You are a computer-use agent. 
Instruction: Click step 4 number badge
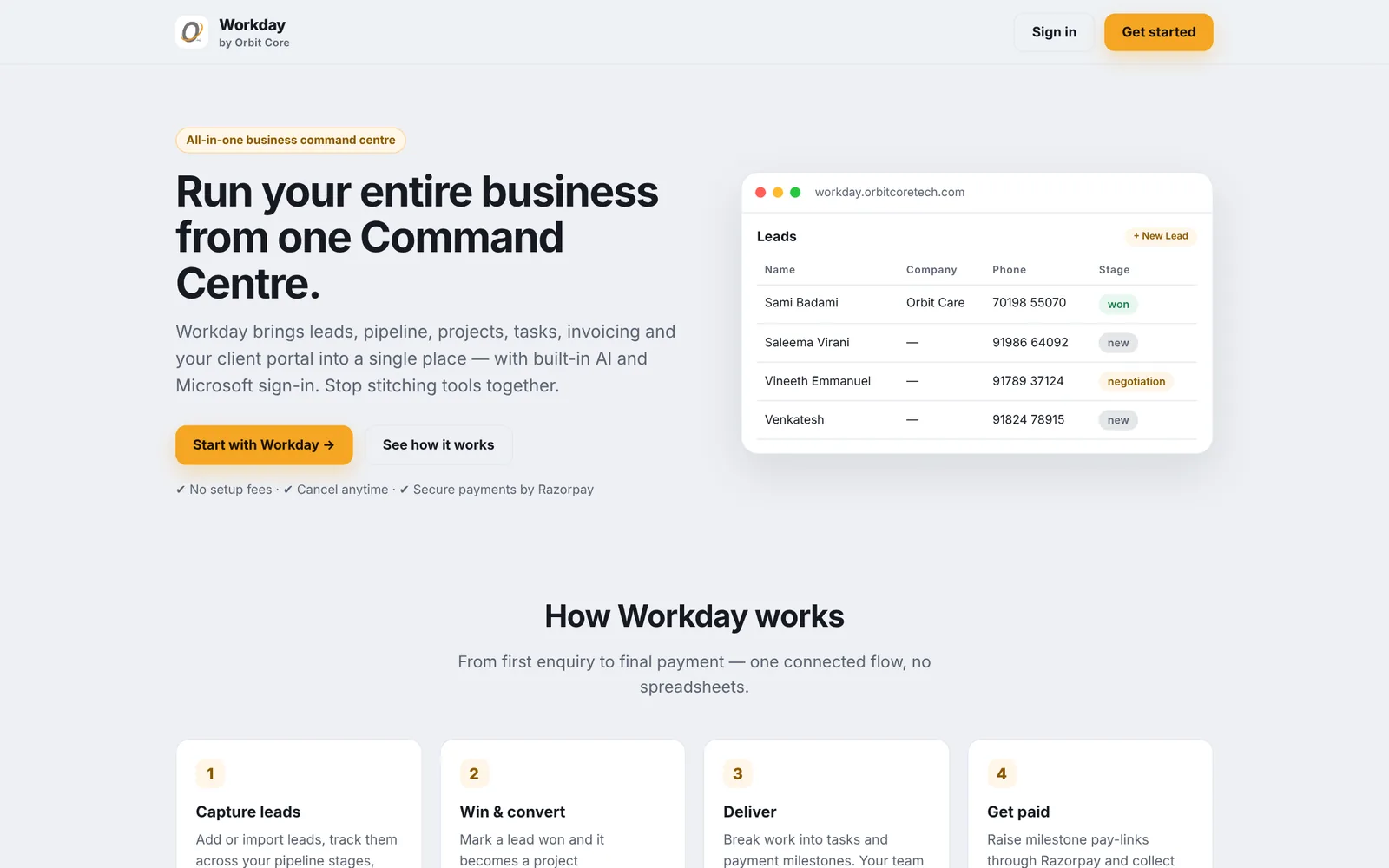click(1002, 773)
